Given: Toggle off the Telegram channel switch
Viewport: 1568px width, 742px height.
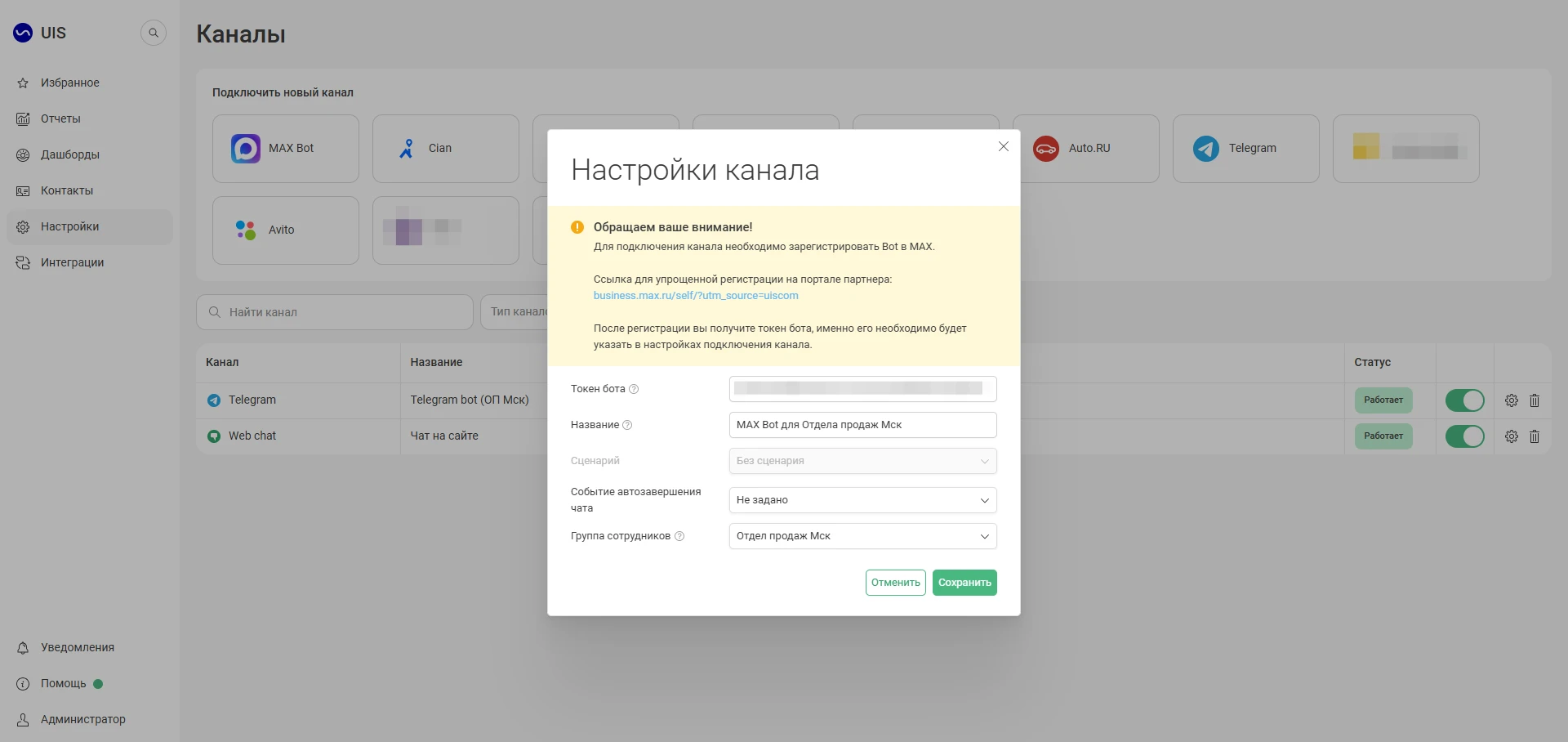Looking at the screenshot, I should tap(1464, 400).
